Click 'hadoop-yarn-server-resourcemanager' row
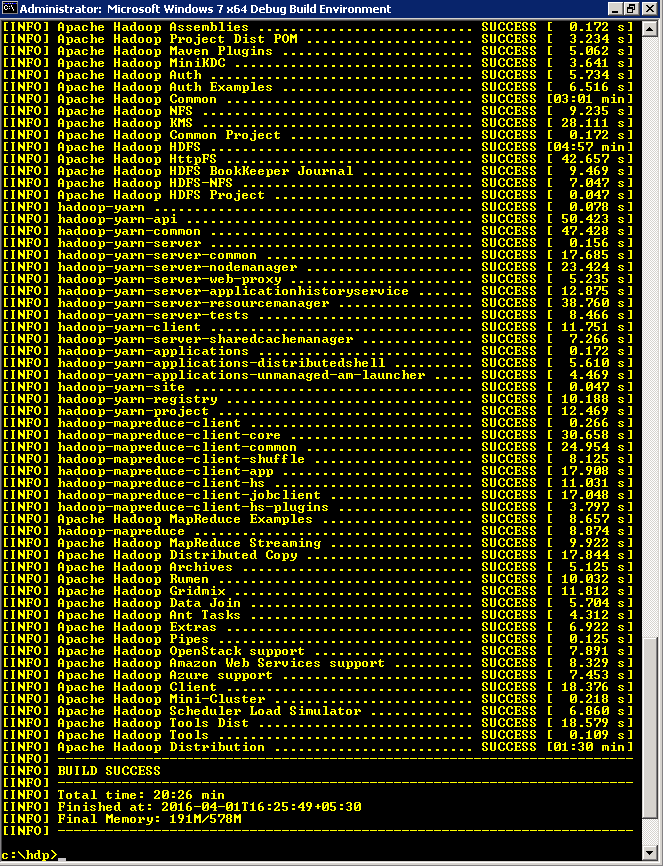663x866 pixels. tap(318, 303)
